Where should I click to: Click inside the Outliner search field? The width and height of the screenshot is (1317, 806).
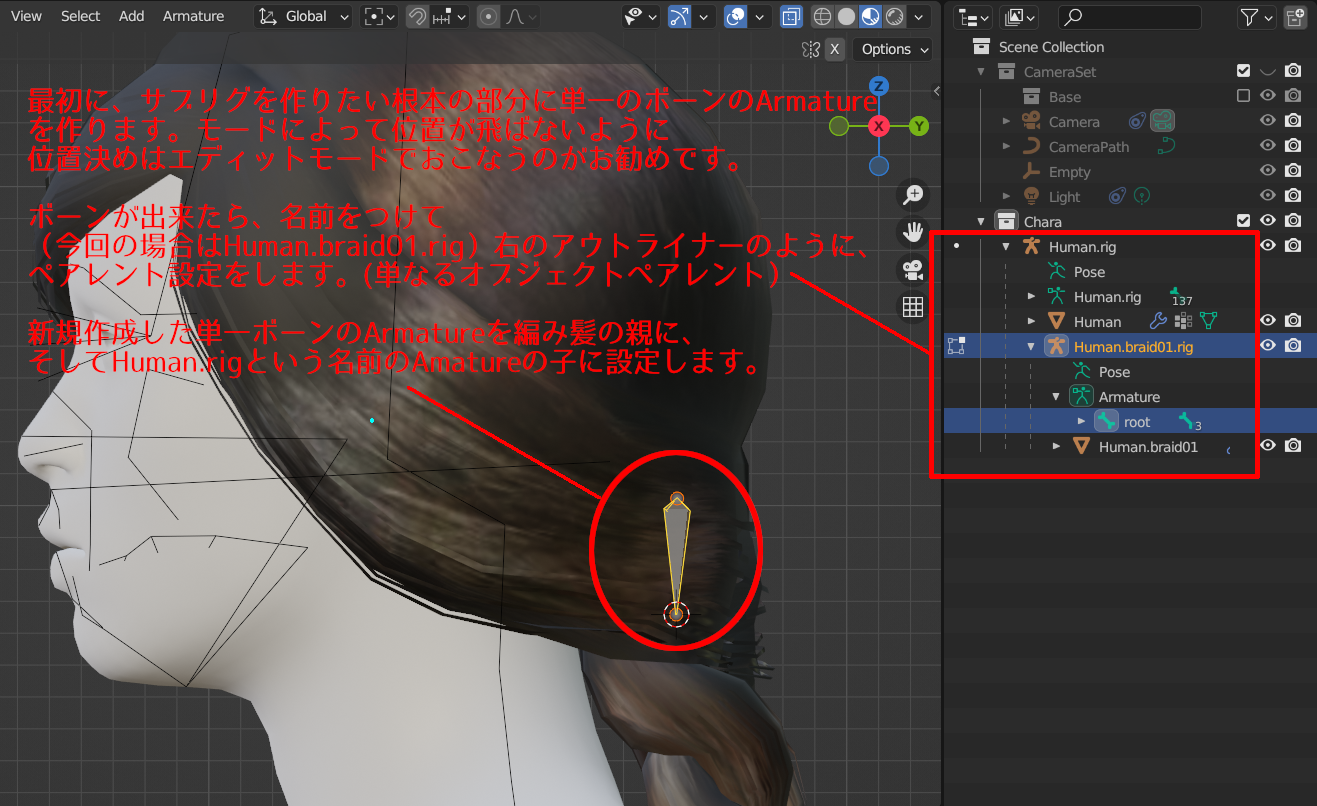pyautogui.click(x=1130, y=17)
